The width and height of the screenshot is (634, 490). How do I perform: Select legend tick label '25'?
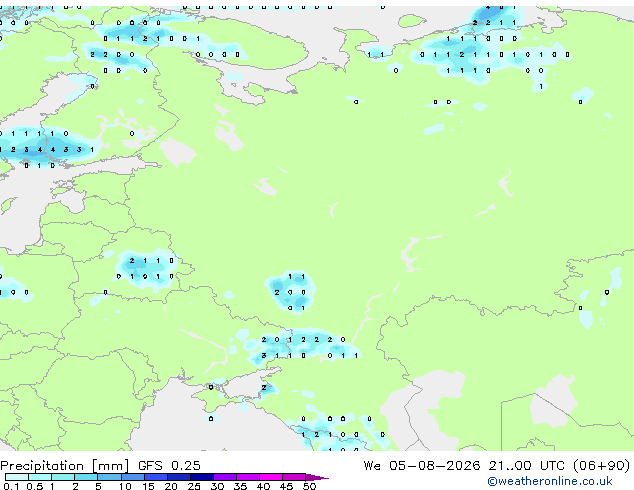(194, 486)
